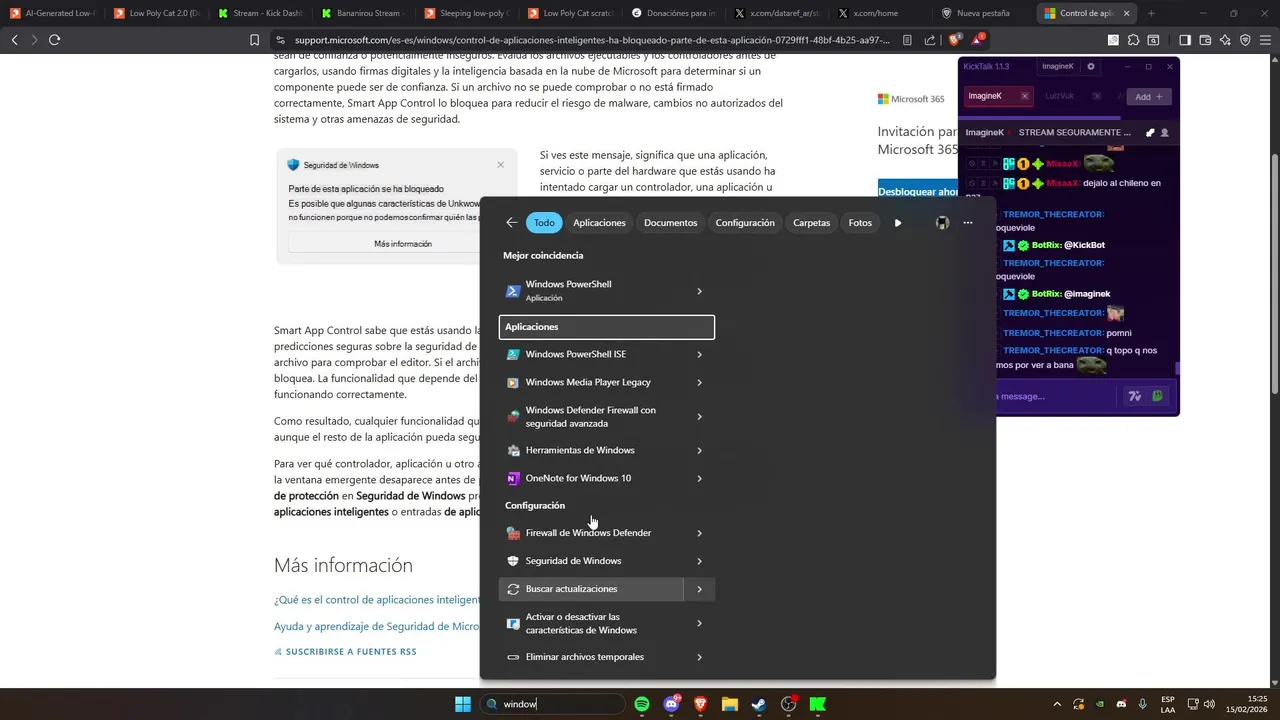Screen dimensions: 1280x720
Task: Click Desbloquear ahora Microsoft 365 button
Action: point(918,192)
